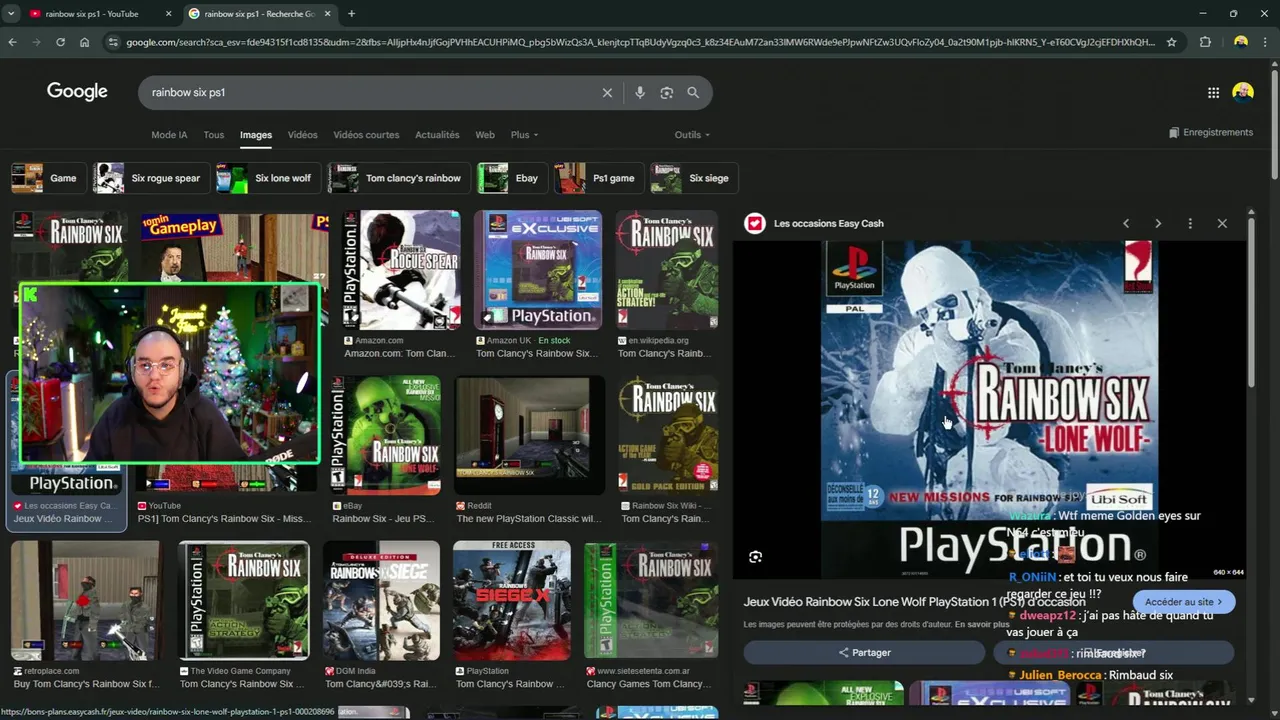Click the browser address bar URL
This screenshot has height=720, width=1280.
coord(640,42)
